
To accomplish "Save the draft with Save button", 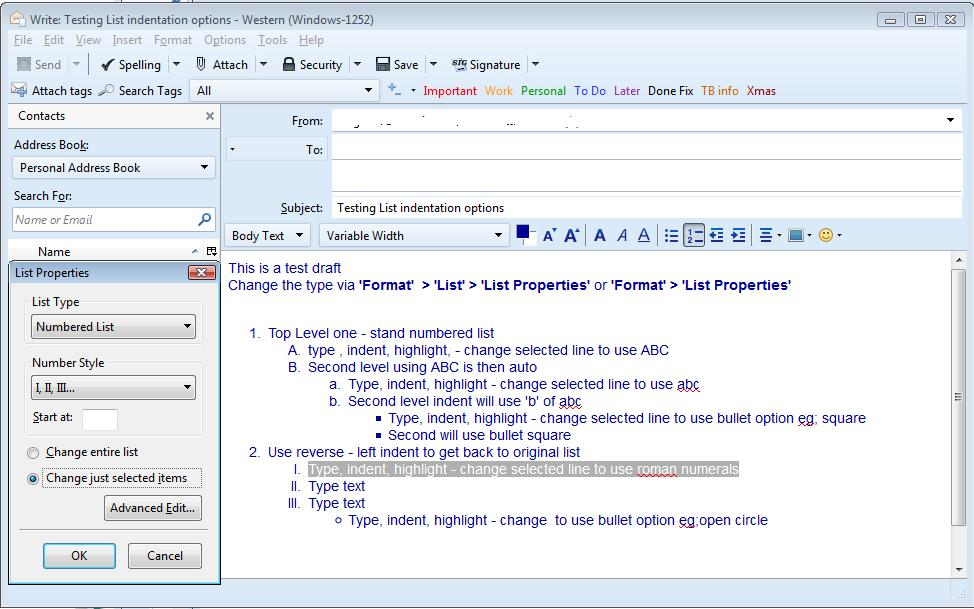I will (x=397, y=65).
